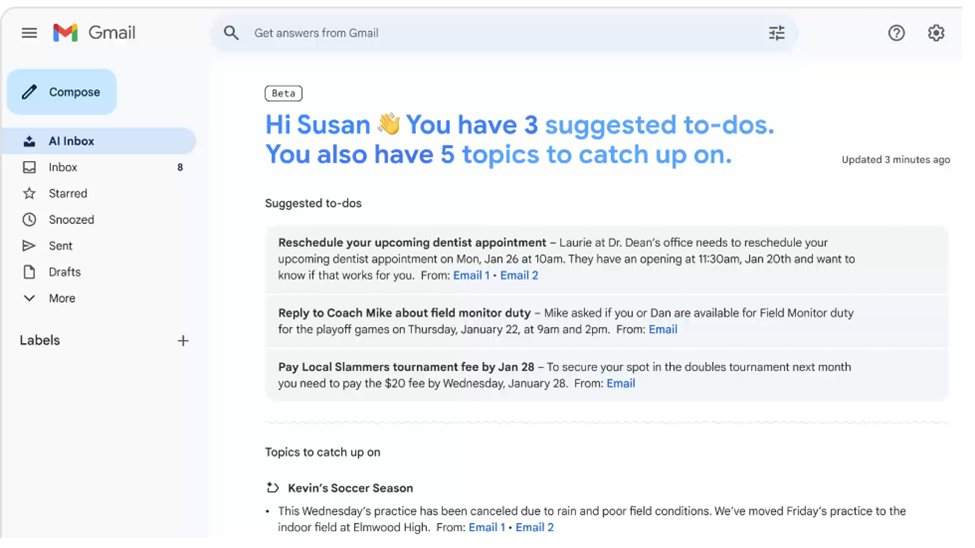Open Email link for Local Slammers fee
The width and height of the screenshot is (975, 548).
click(621, 384)
